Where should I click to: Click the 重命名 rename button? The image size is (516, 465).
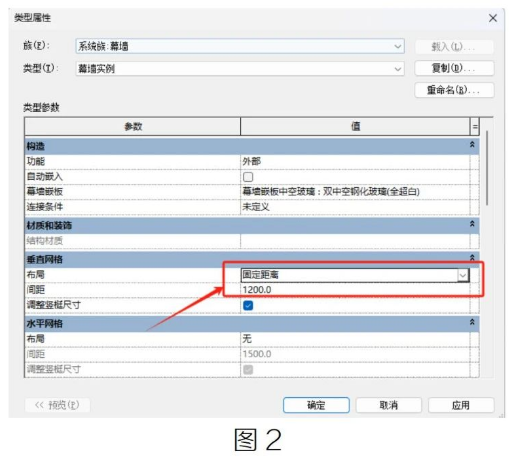click(454, 90)
